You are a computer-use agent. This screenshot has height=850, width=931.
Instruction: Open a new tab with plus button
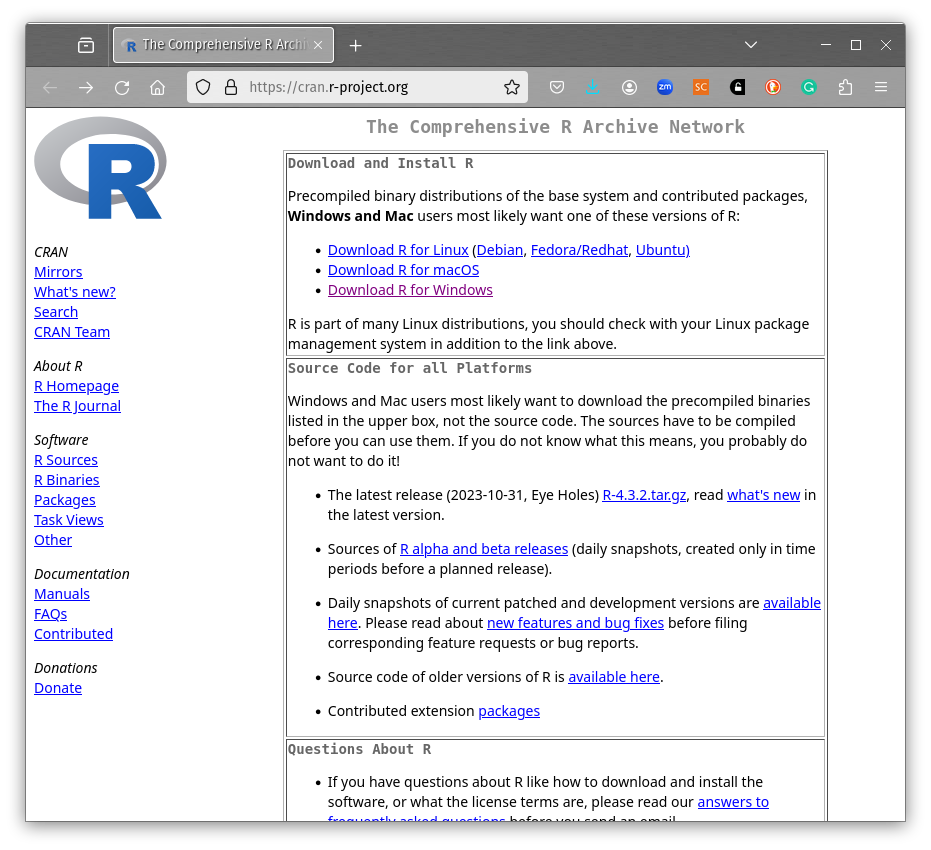[355, 45]
